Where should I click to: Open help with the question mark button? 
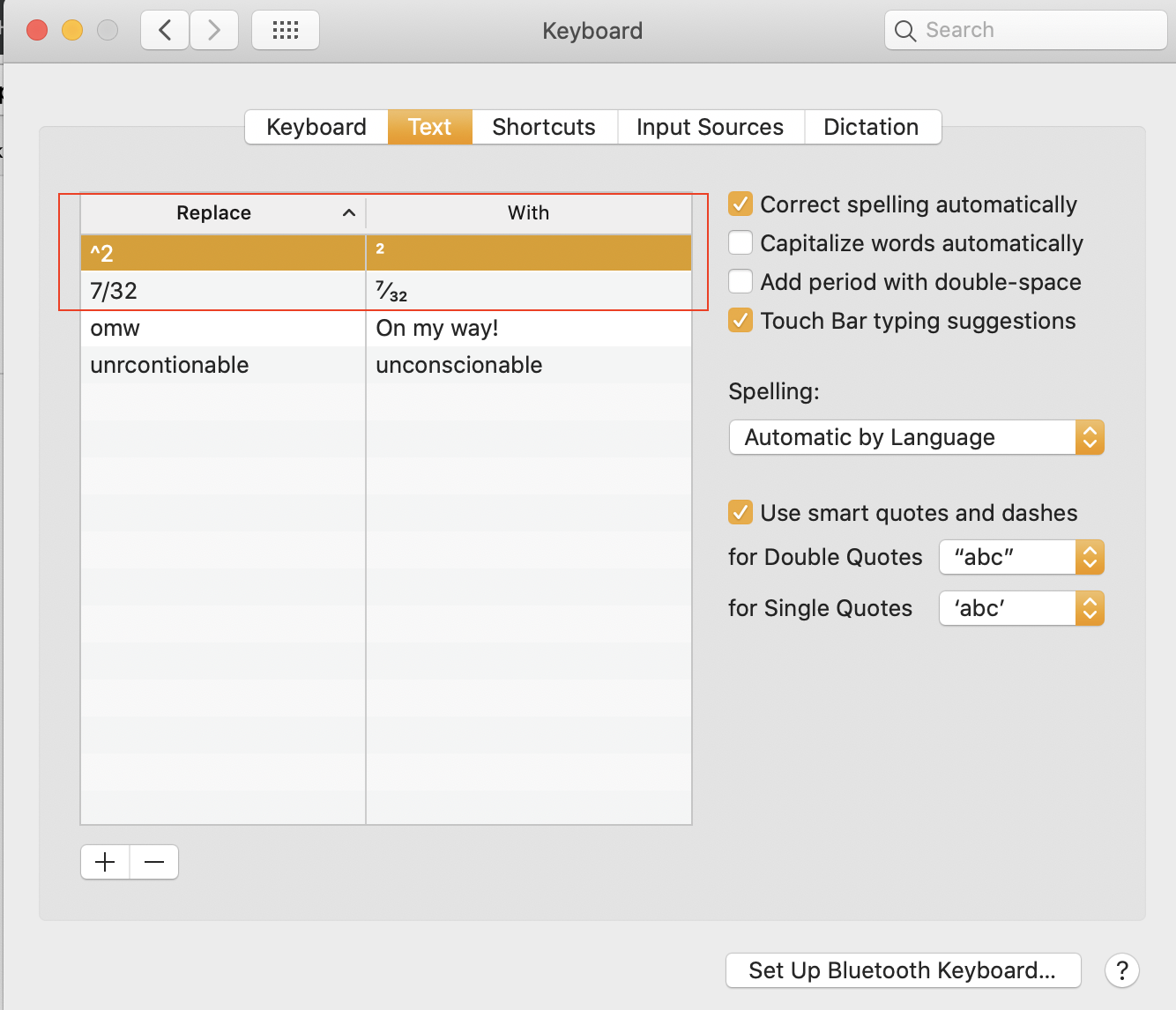click(x=1121, y=970)
